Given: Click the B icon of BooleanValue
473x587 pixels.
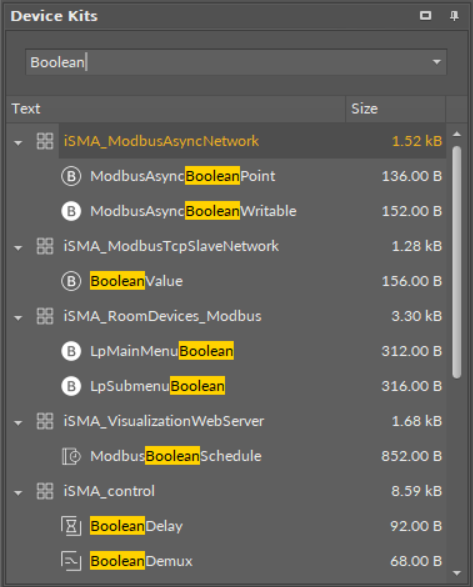Looking at the screenshot, I should click(71, 281).
